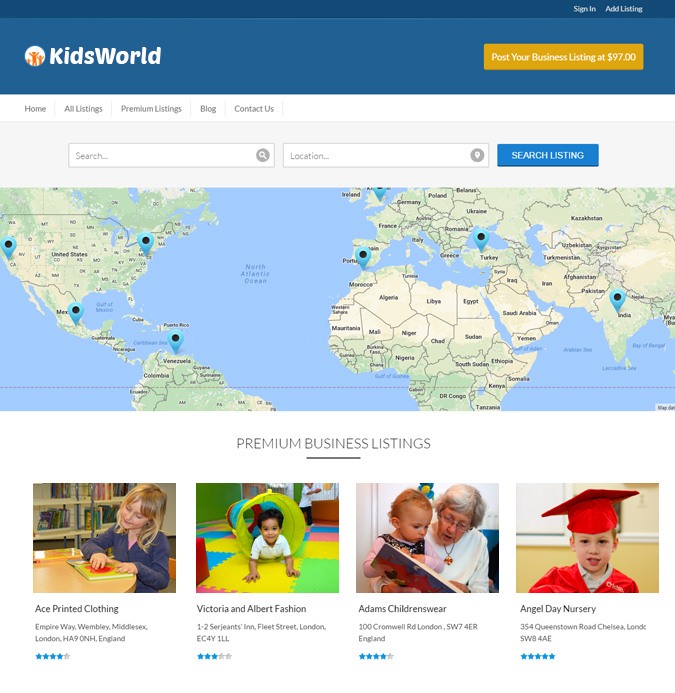Select the map marker near Ireland
675x693 pixels.
[x=379, y=194]
